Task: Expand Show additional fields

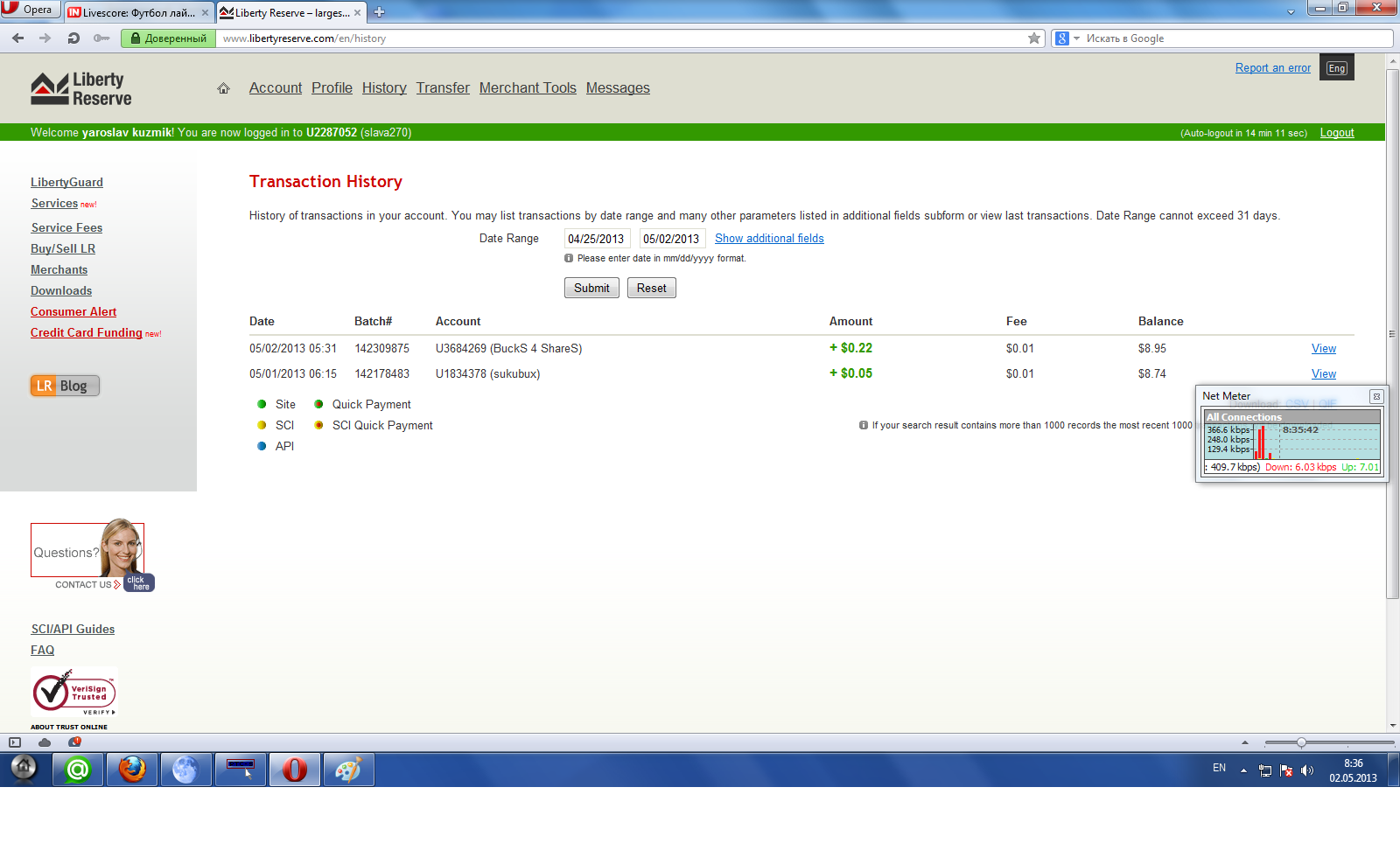Action: [768, 239]
